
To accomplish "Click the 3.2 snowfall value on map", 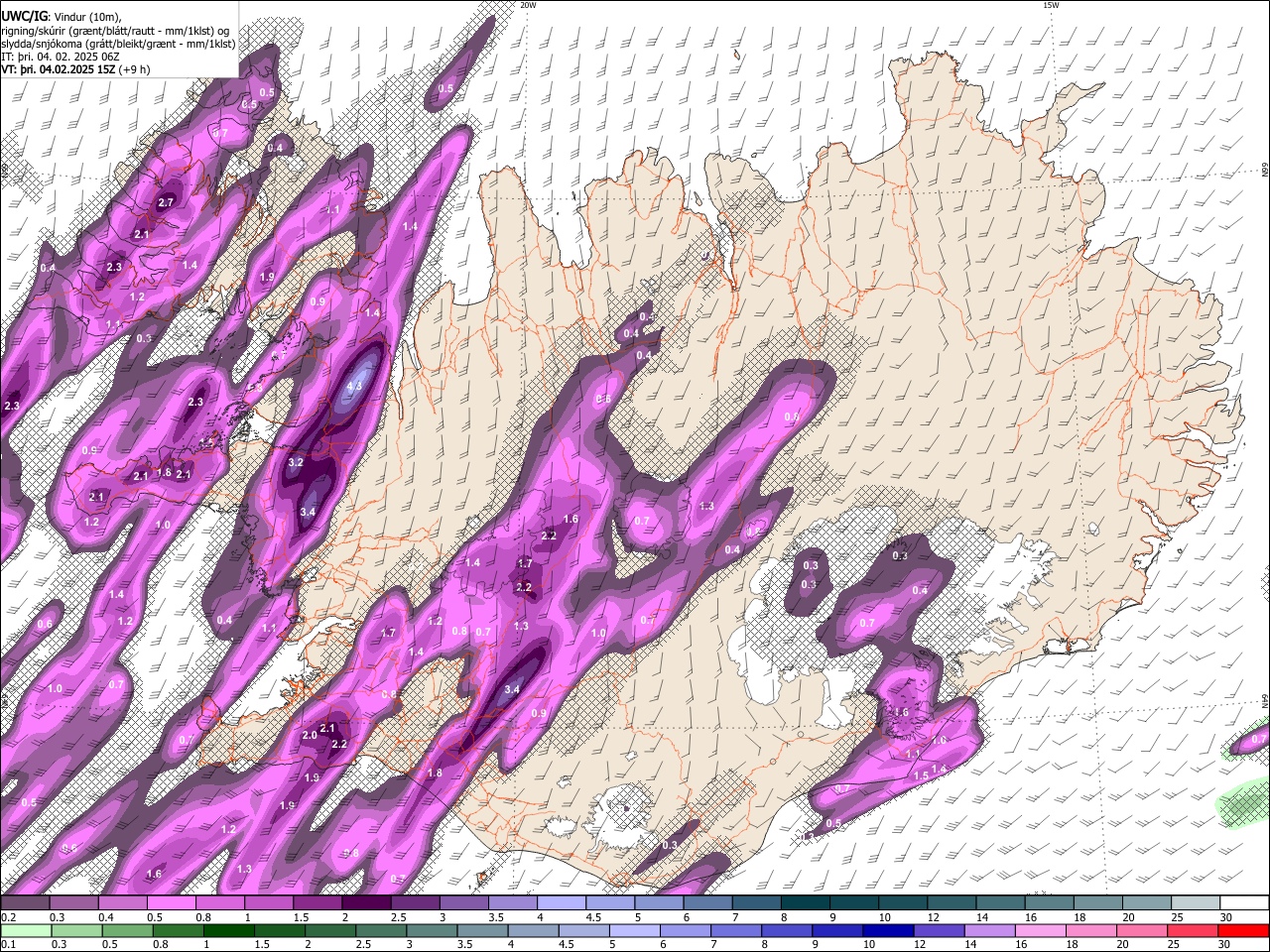I will pyautogui.click(x=296, y=463).
